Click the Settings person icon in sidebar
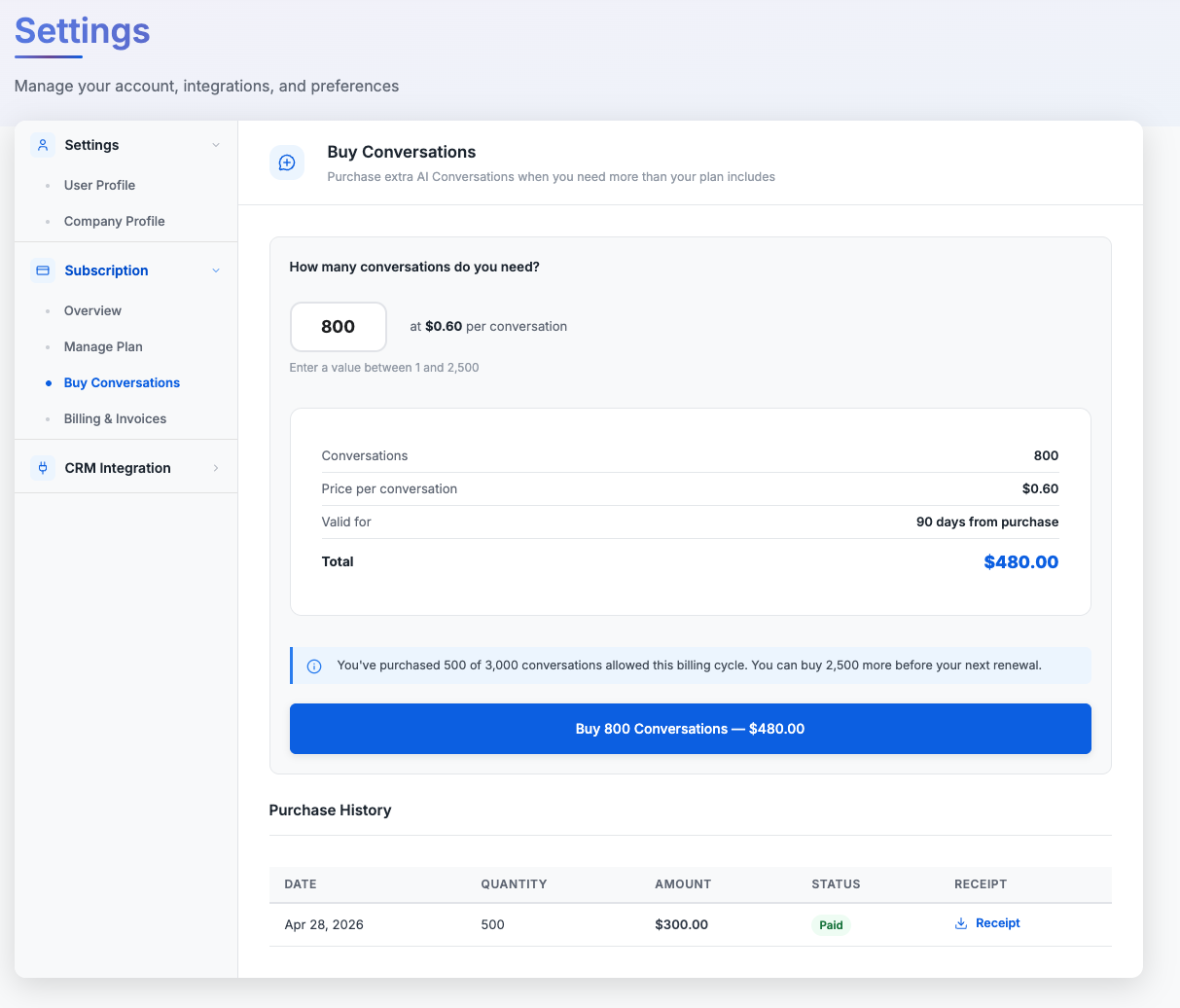Viewport: 1180px width, 1008px height. [x=43, y=145]
